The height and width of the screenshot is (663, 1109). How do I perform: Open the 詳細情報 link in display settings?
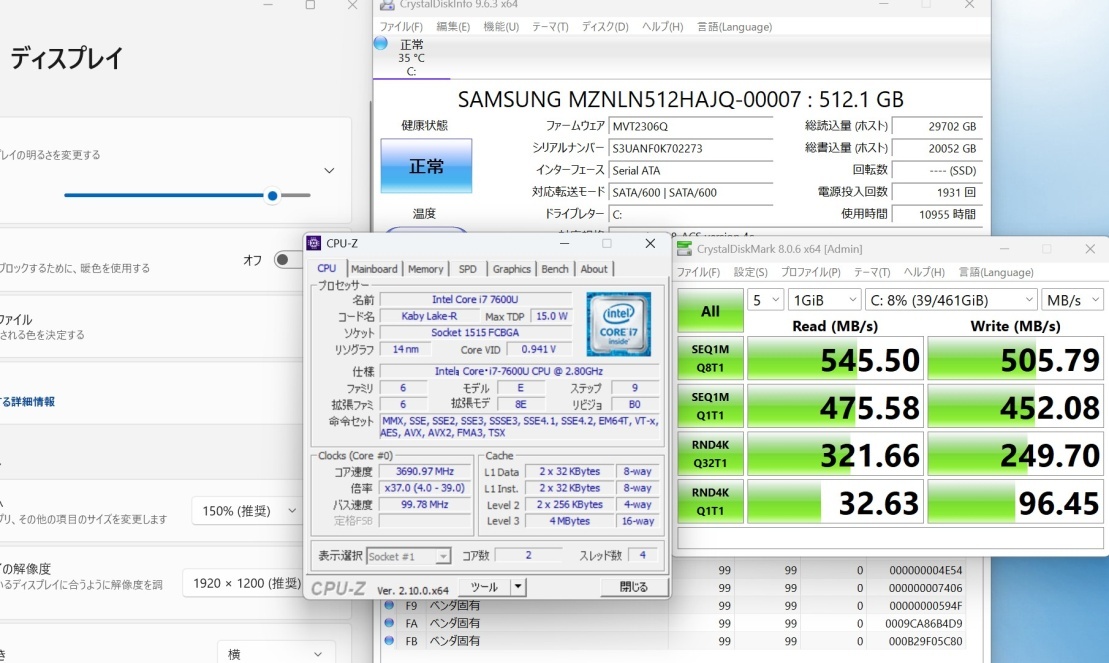point(28,401)
